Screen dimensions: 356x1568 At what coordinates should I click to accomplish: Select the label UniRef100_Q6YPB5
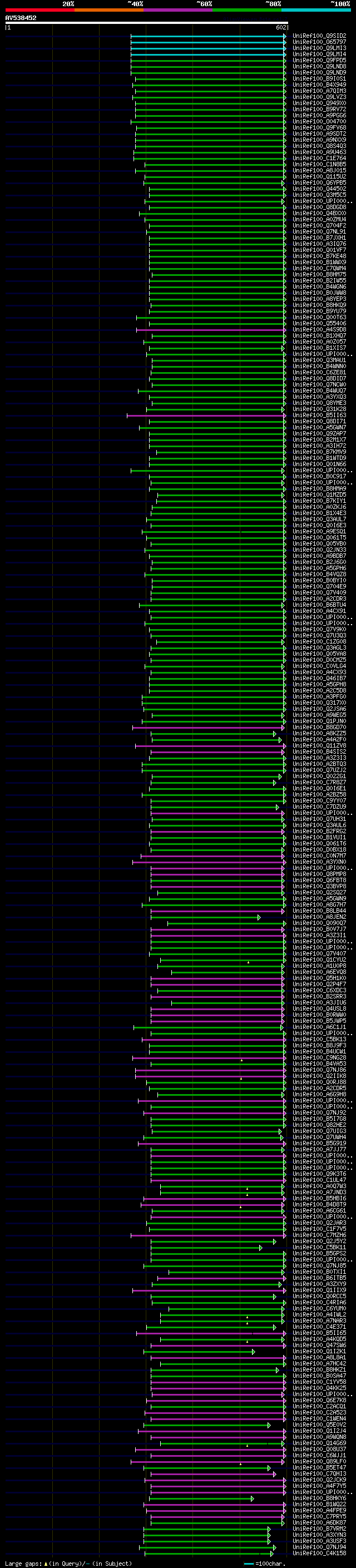[x=319, y=182]
